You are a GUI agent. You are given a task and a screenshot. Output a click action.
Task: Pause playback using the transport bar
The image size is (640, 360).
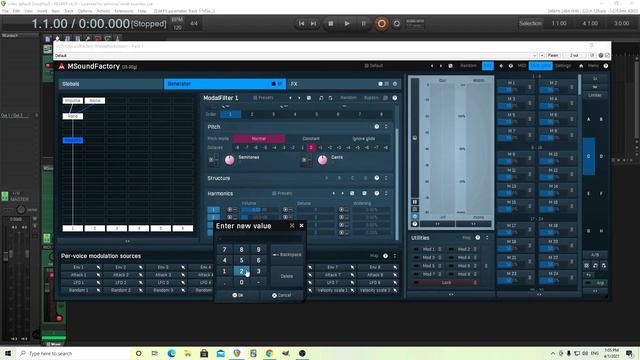click(364, 24)
